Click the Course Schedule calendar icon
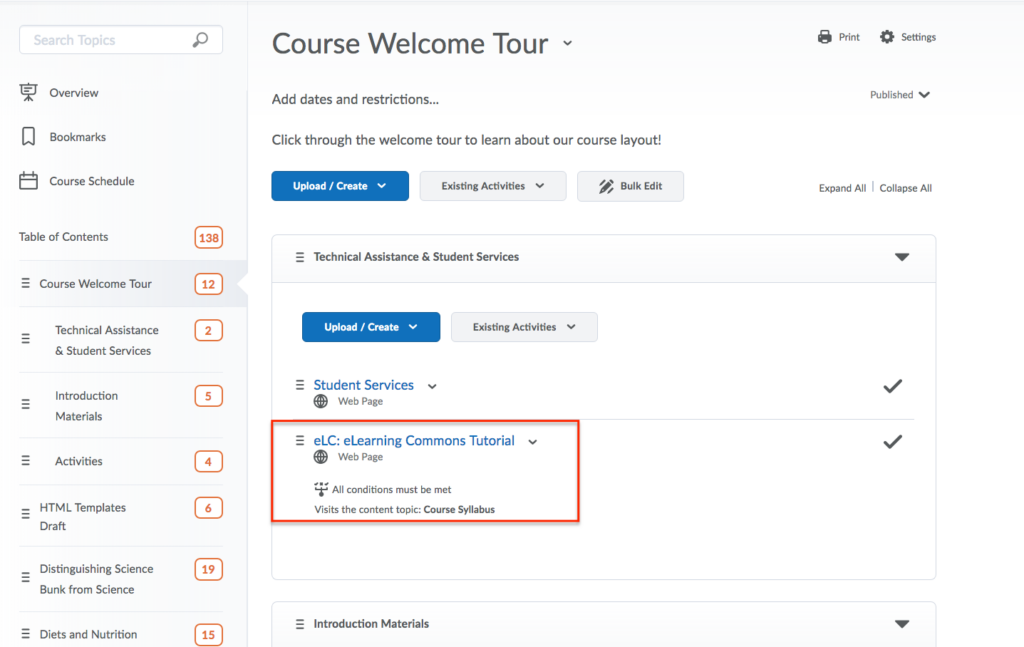The height and width of the screenshot is (647, 1024). [x=28, y=181]
